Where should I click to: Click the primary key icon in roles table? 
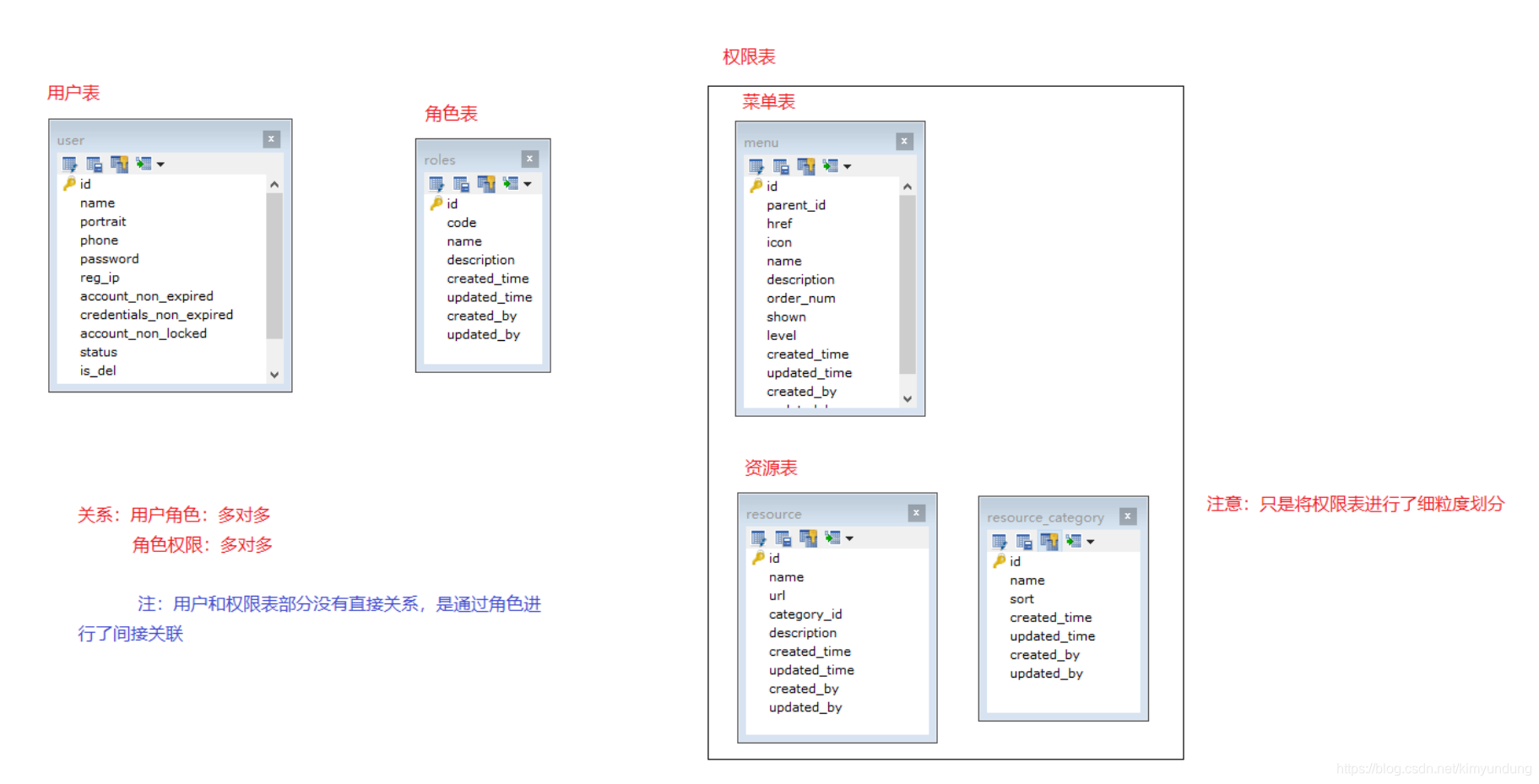pos(436,204)
